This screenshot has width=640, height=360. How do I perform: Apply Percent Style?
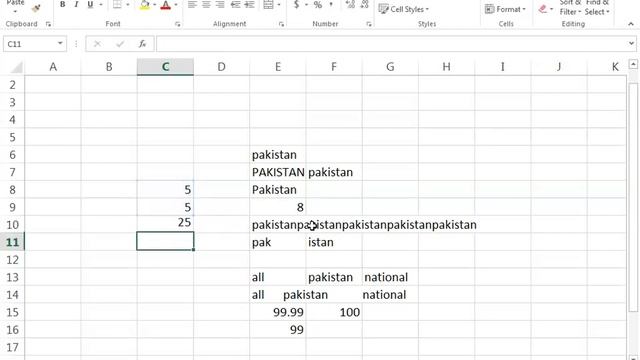(x=318, y=5)
